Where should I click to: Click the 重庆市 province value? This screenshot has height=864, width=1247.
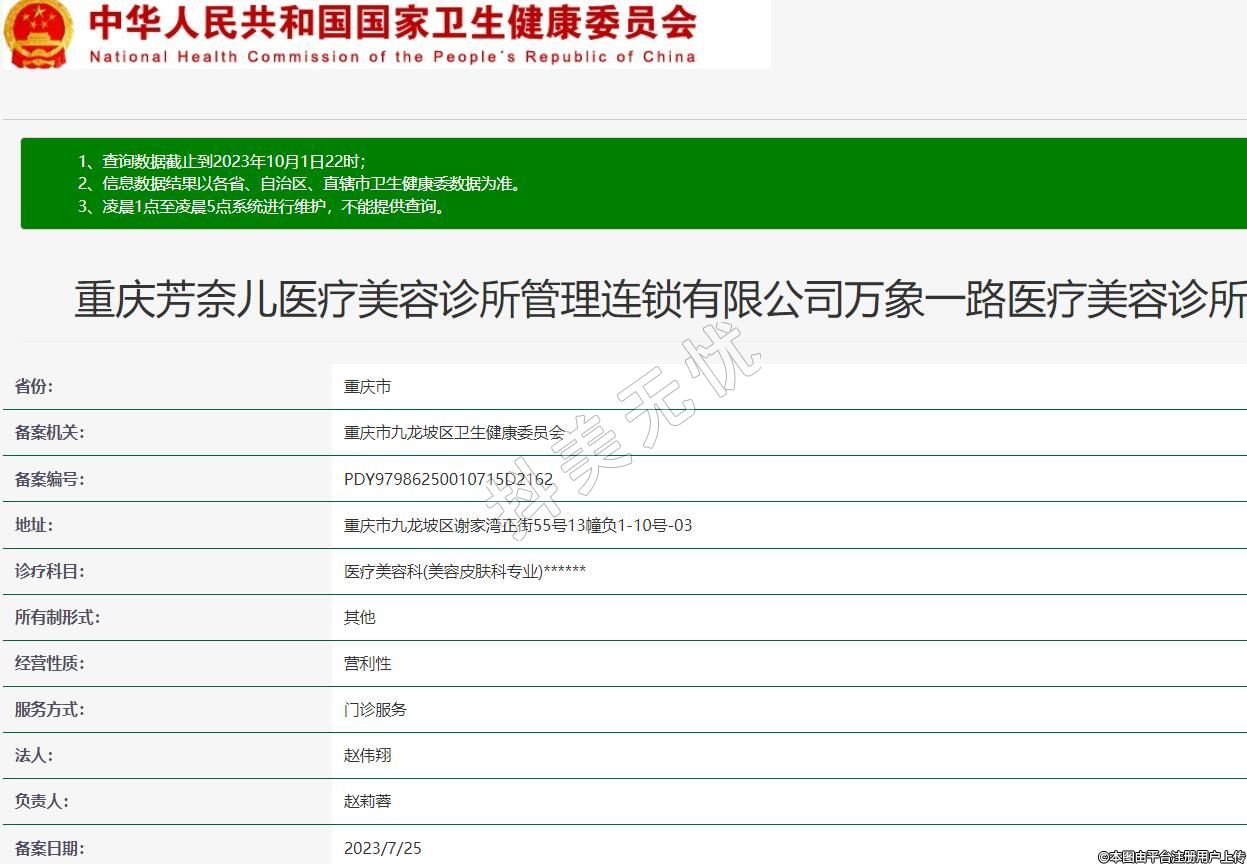click(367, 387)
